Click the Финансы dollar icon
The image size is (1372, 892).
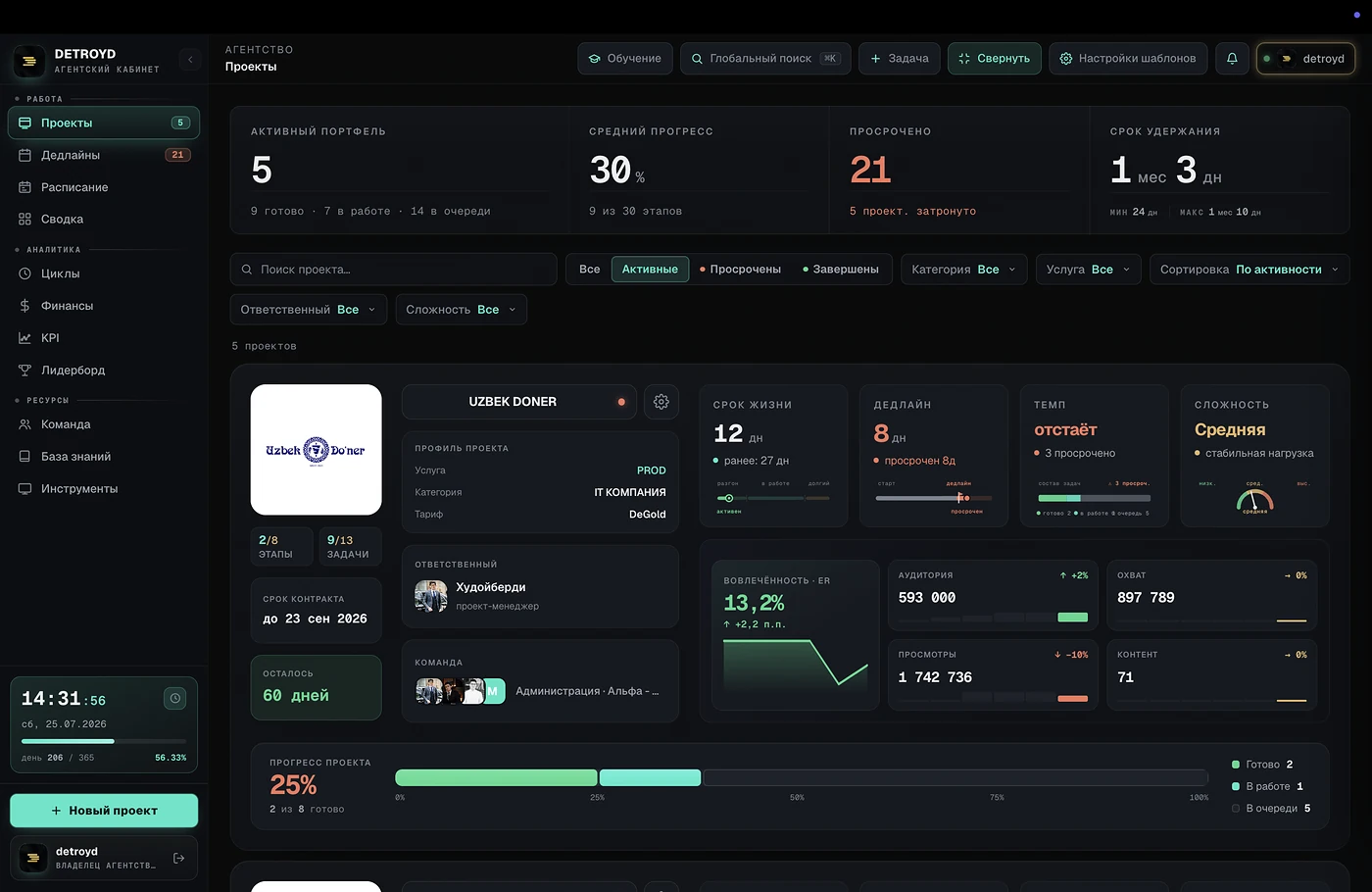25,306
